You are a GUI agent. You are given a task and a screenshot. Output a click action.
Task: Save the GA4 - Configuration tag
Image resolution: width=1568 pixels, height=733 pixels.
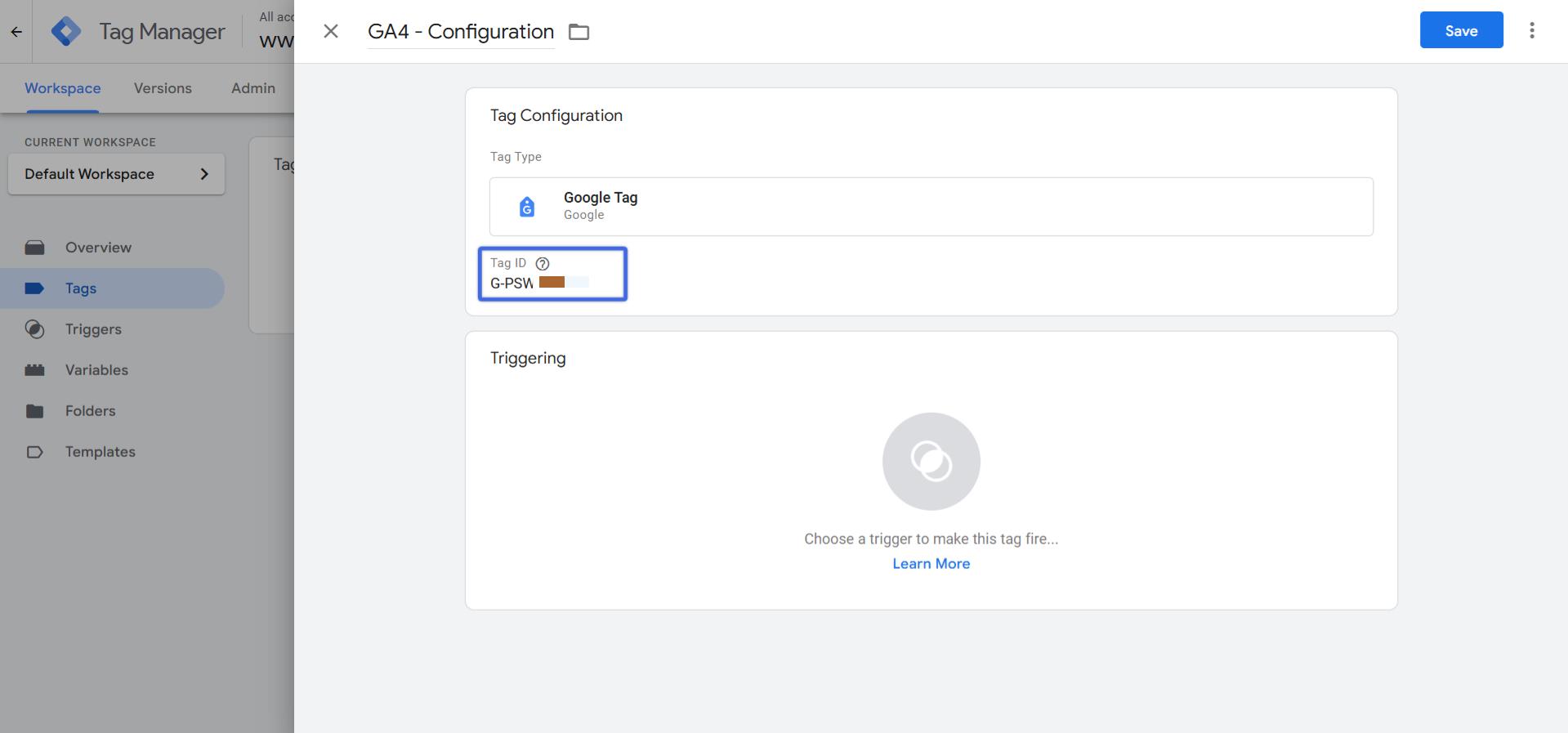[1461, 30]
